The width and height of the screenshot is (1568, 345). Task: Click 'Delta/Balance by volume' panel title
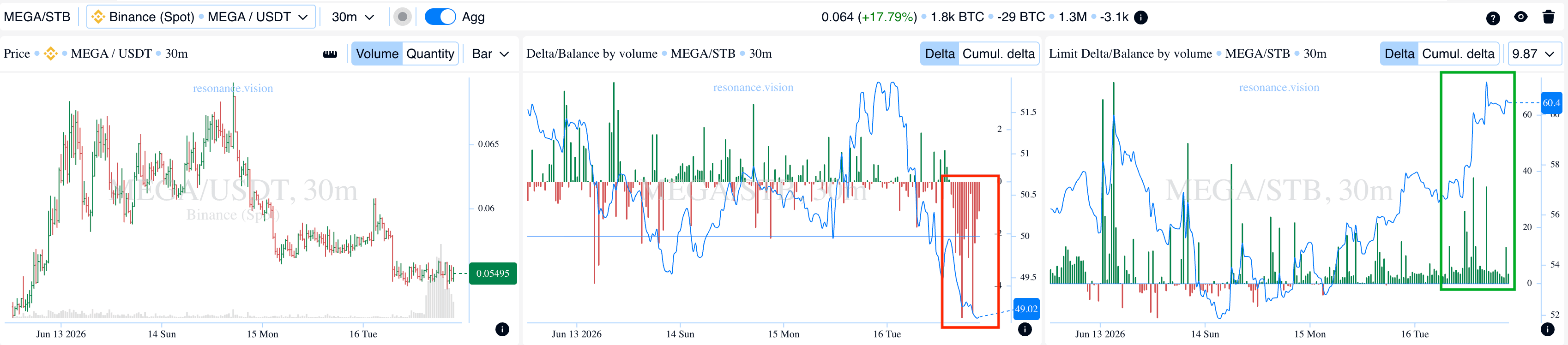pyautogui.click(x=591, y=54)
